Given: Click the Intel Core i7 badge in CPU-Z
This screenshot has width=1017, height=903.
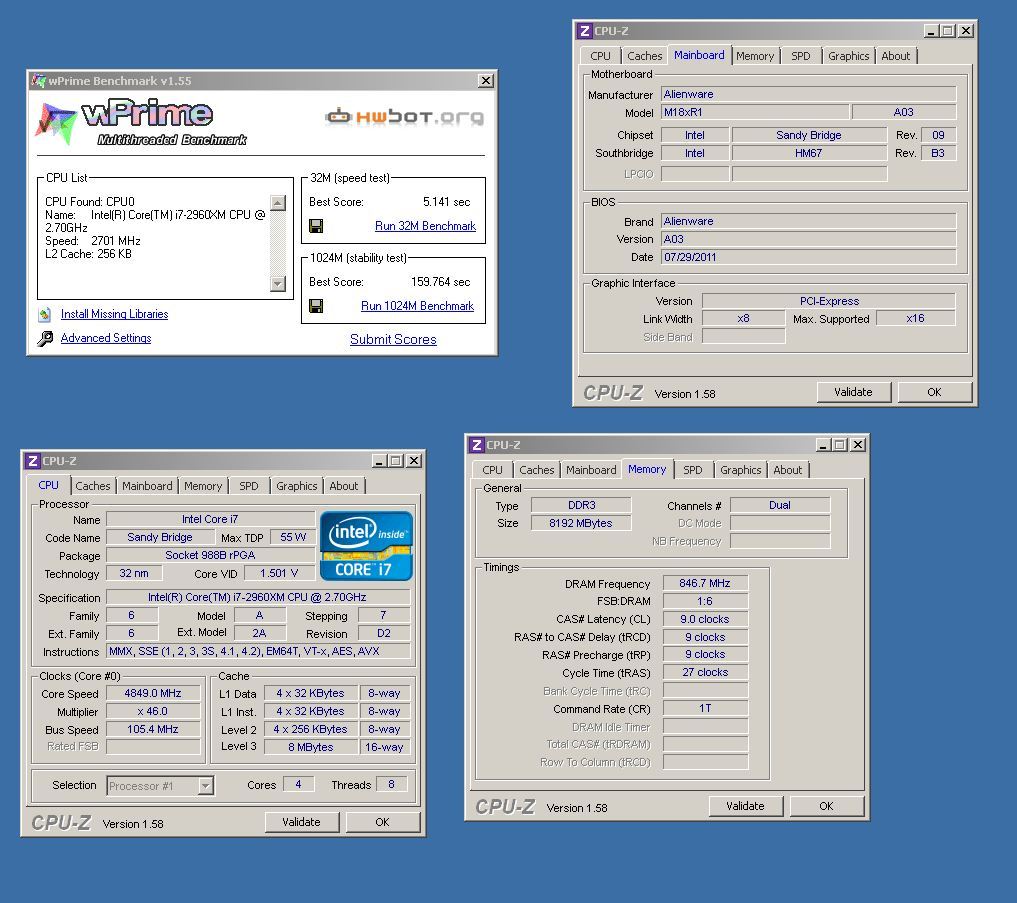Looking at the screenshot, I should click(x=366, y=546).
